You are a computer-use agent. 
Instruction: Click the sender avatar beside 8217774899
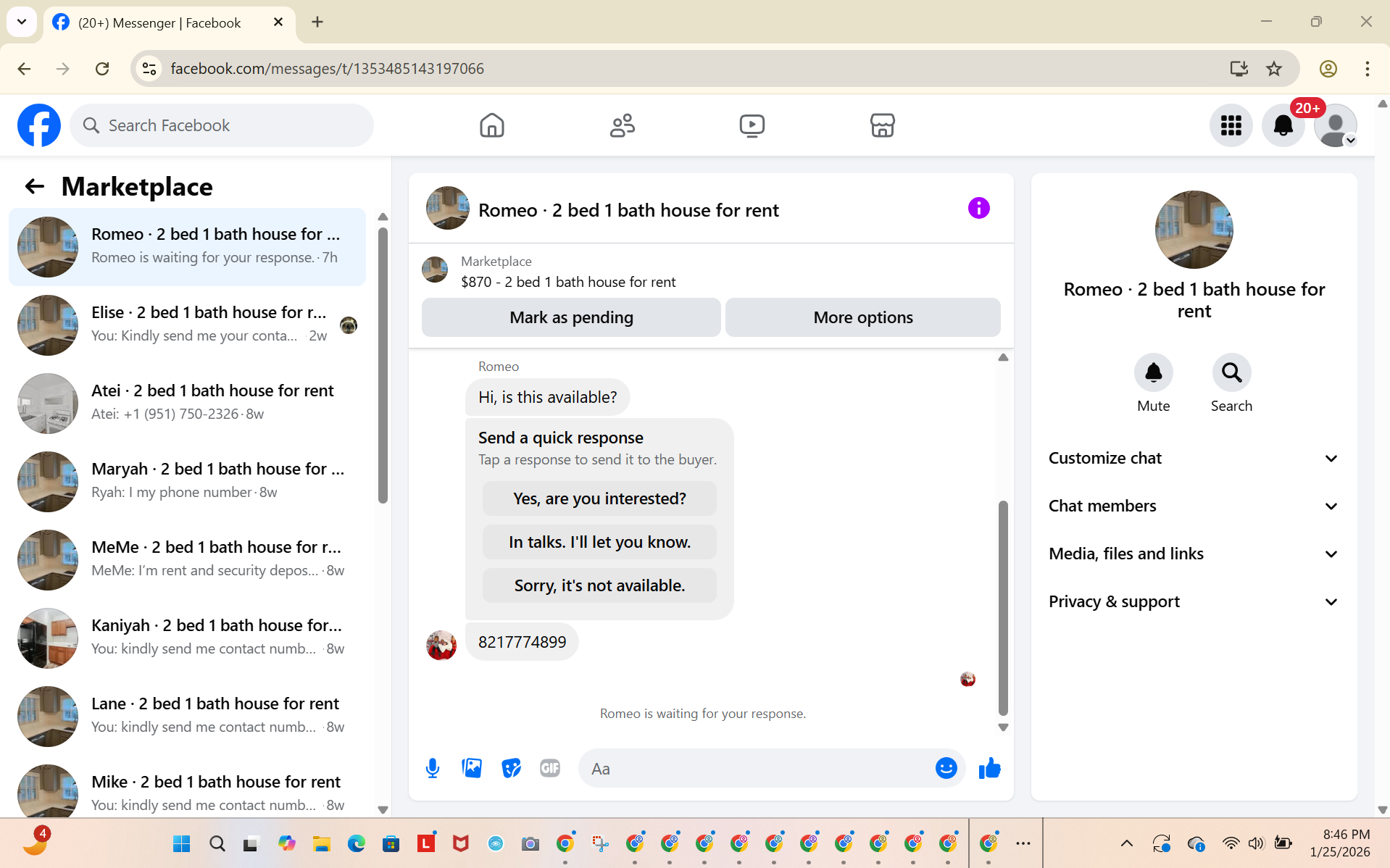(x=441, y=645)
